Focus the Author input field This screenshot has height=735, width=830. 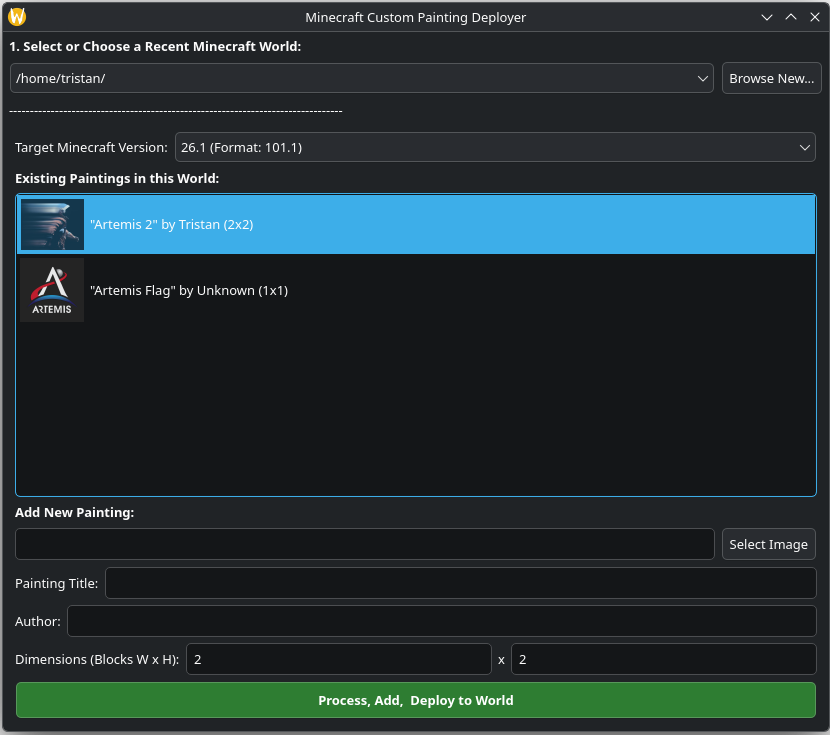(441, 621)
